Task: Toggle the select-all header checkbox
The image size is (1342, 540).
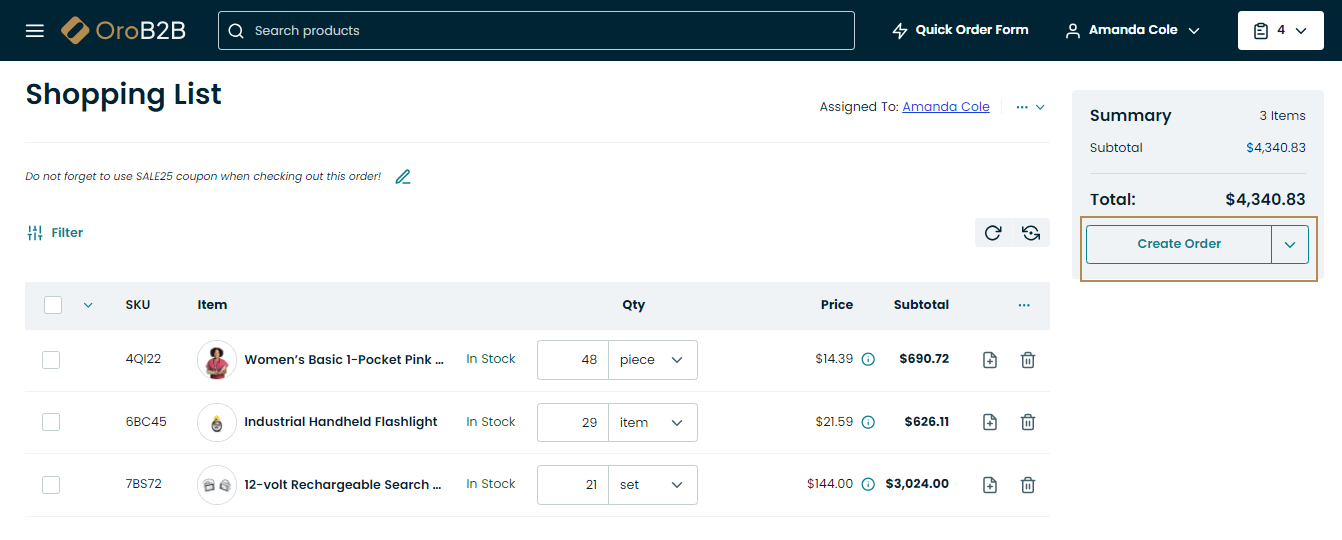Action: pyautogui.click(x=54, y=305)
